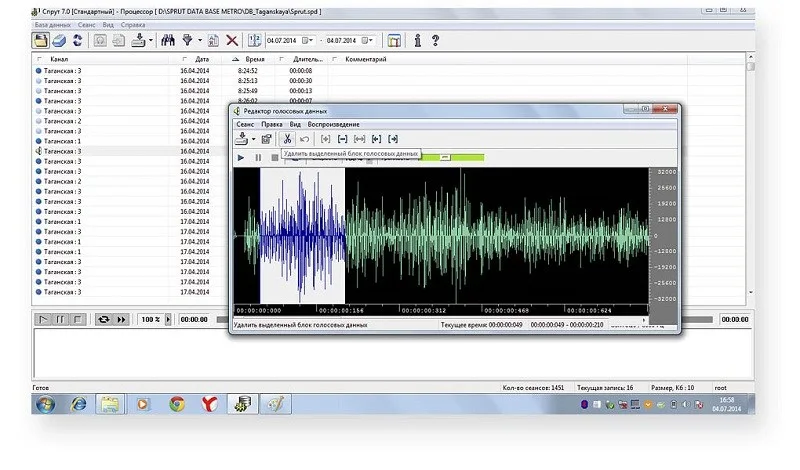This screenshot has height=470, width=800.
Task: Toggle the checkbox in Канал column header
Action: (x=39, y=59)
